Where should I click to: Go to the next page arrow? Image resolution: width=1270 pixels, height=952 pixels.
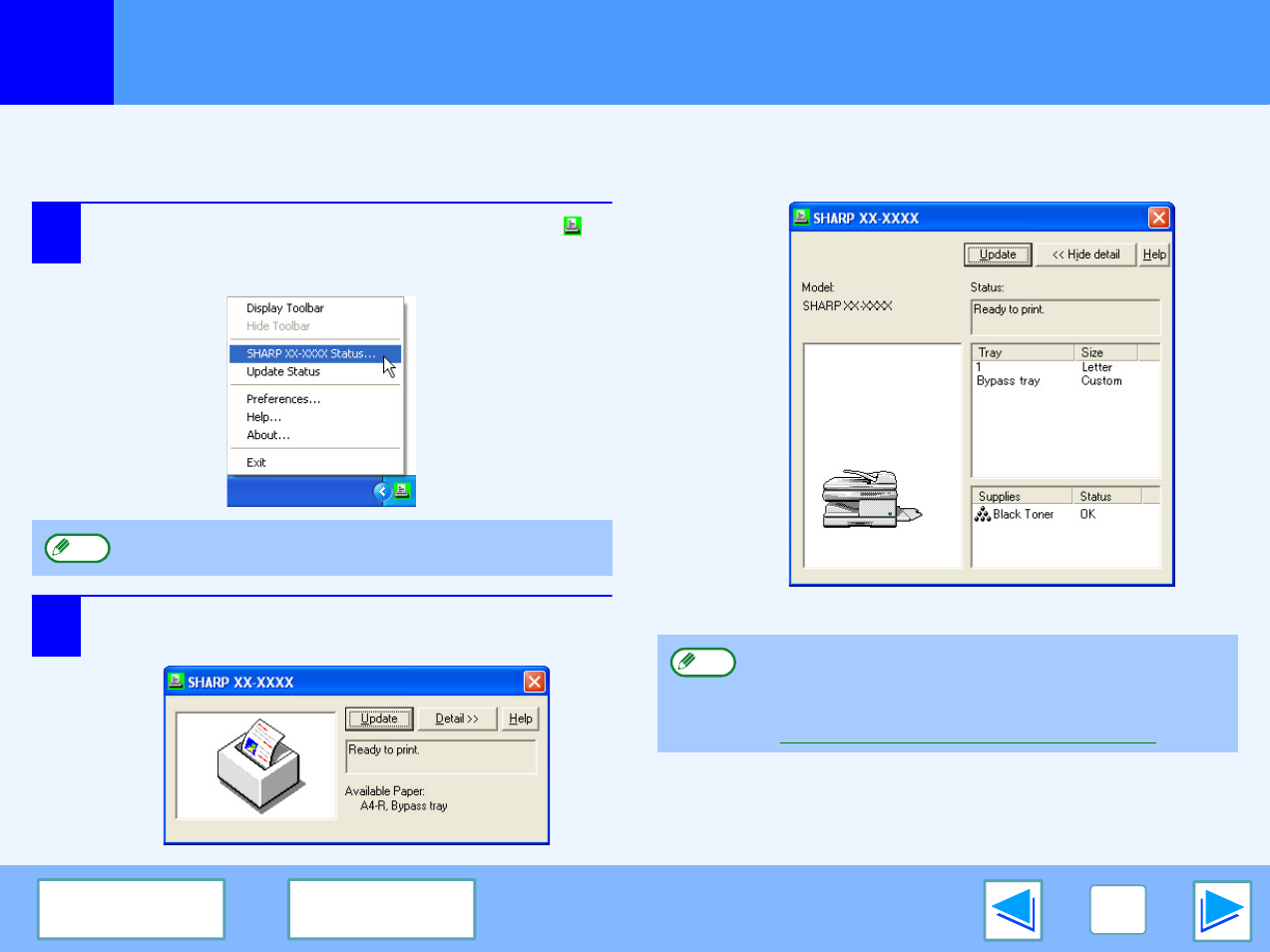(1222, 910)
